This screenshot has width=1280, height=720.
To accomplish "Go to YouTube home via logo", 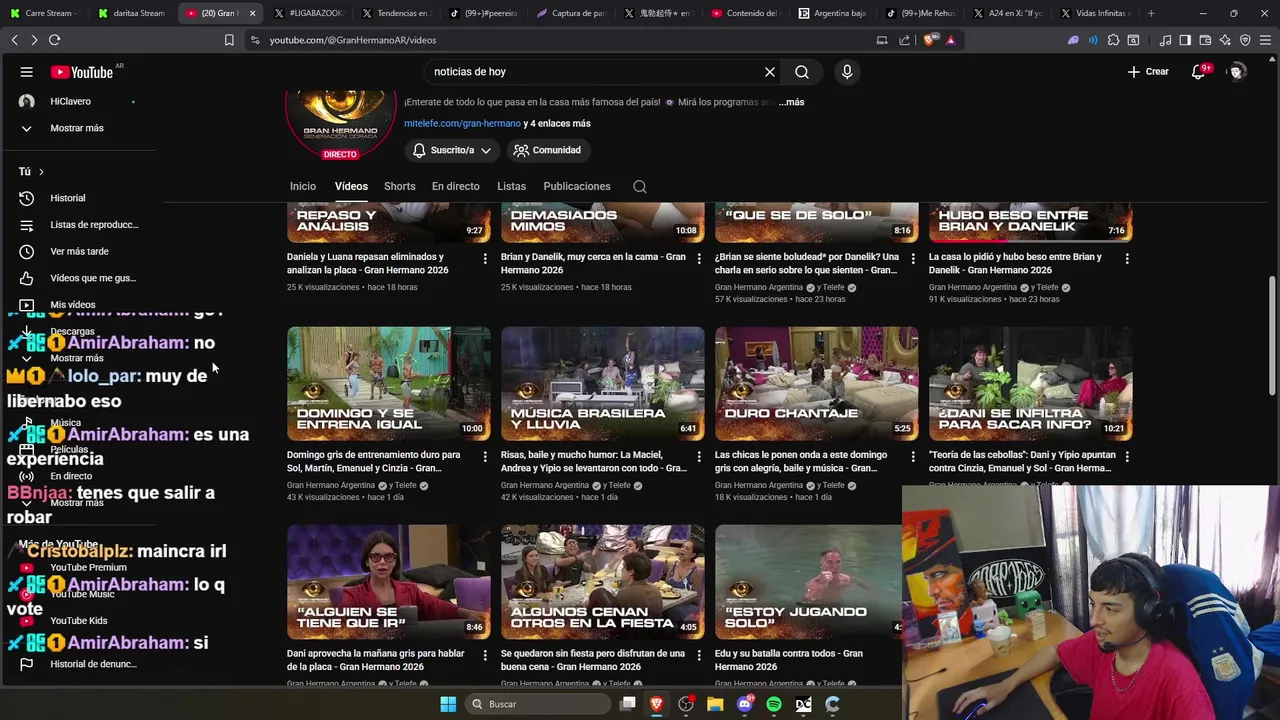I will (x=82, y=72).
